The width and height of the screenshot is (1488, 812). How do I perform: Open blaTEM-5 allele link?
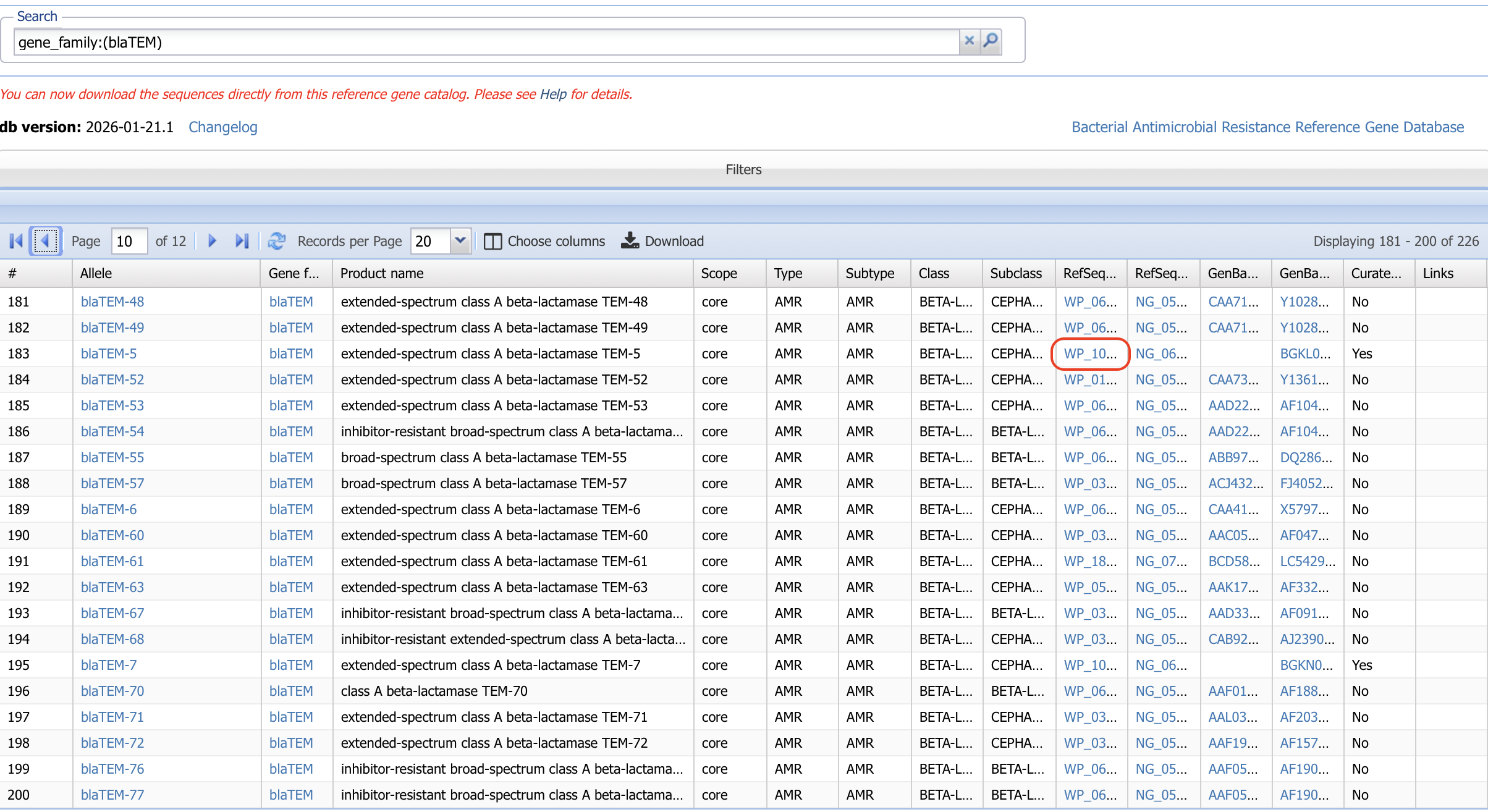click(x=109, y=353)
